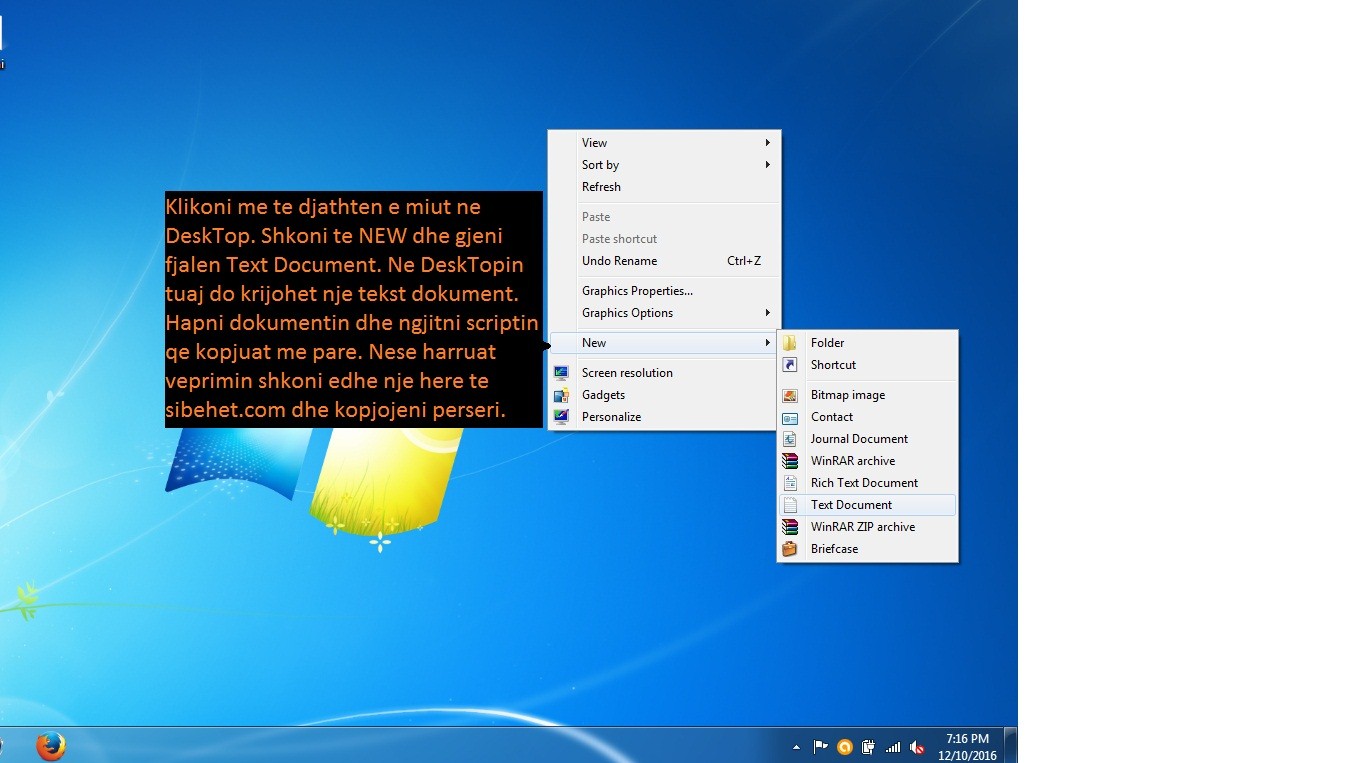This screenshot has width=1366, height=763.
Task: Choose Refresh in context menu
Action: (664, 187)
